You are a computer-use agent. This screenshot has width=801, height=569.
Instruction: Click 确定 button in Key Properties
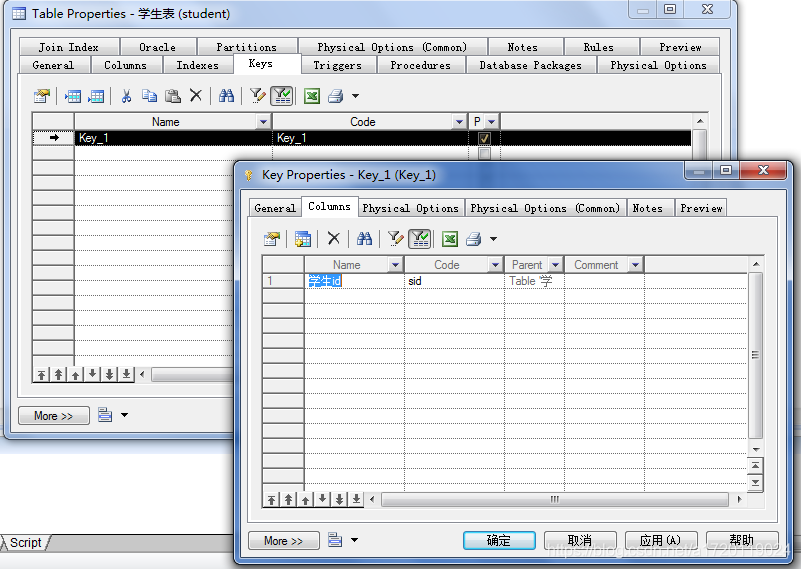tap(499, 540)
